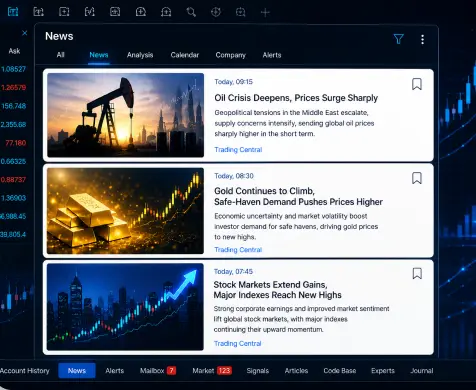Open headline Oil Crisis Deepens, Prices Surge Sharply
Viewport: 476px width, 390px height.
point(296,98)
